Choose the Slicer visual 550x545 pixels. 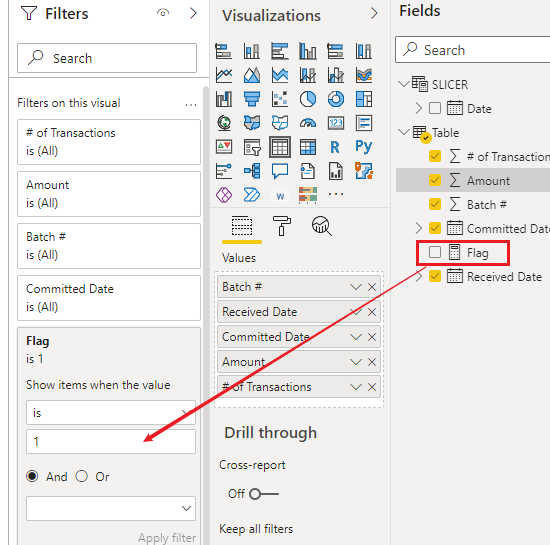pyautogui.click(x=251, y=147)
